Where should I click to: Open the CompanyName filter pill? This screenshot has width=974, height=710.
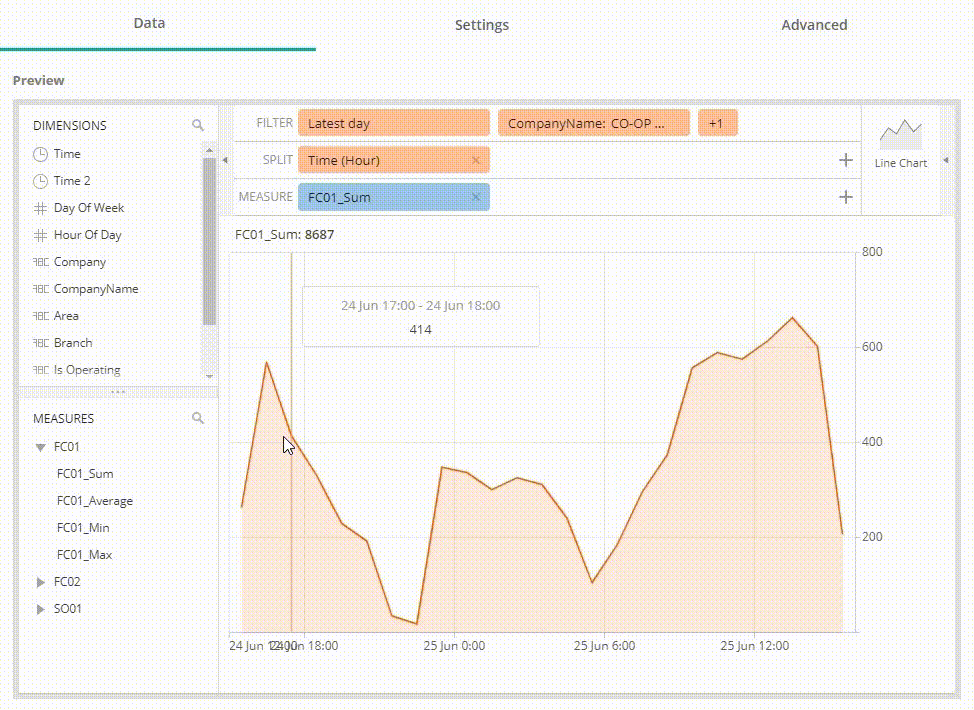pos(593,123)
